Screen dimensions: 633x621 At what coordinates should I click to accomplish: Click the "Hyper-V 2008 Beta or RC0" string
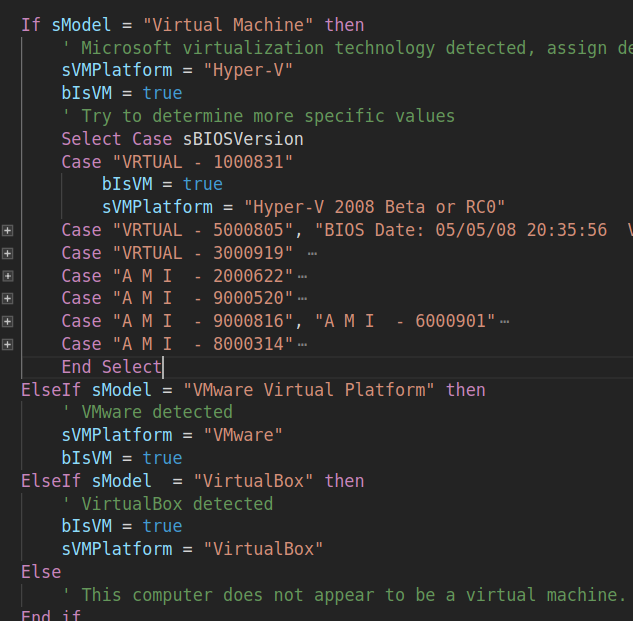pos(375,207)
